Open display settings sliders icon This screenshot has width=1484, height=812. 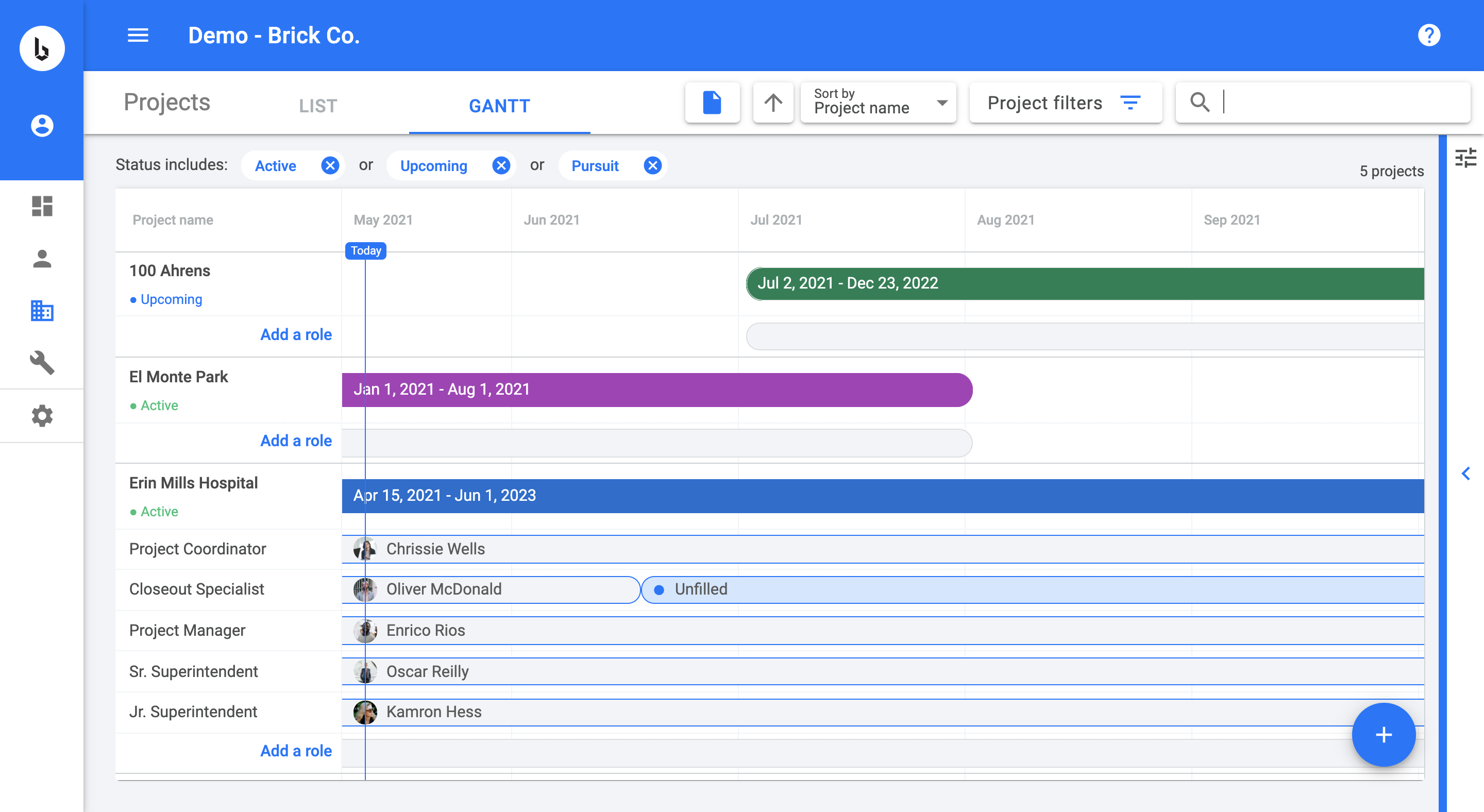[x=1465, y=158]
